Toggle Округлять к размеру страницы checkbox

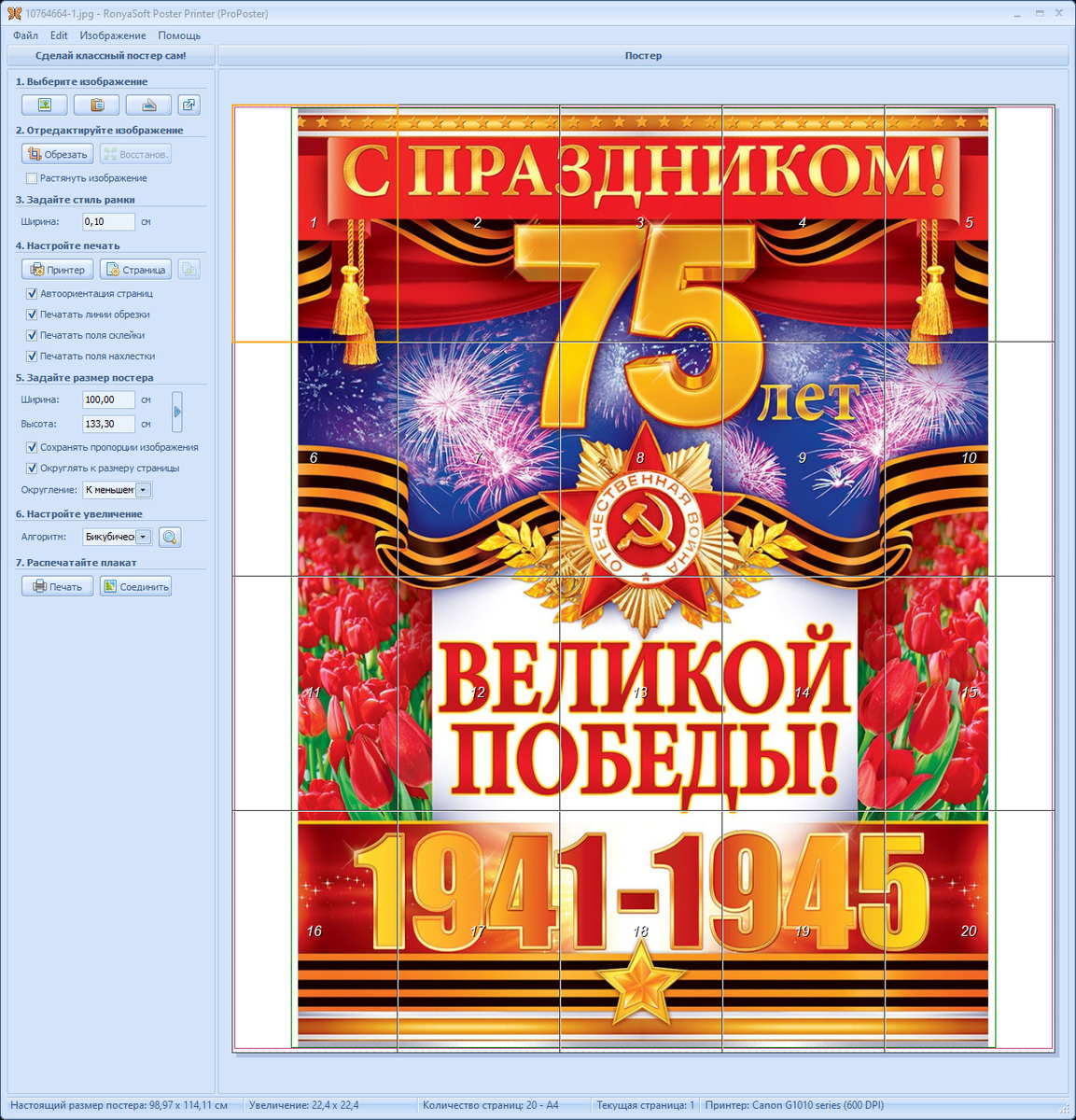[x=32, y=469]
